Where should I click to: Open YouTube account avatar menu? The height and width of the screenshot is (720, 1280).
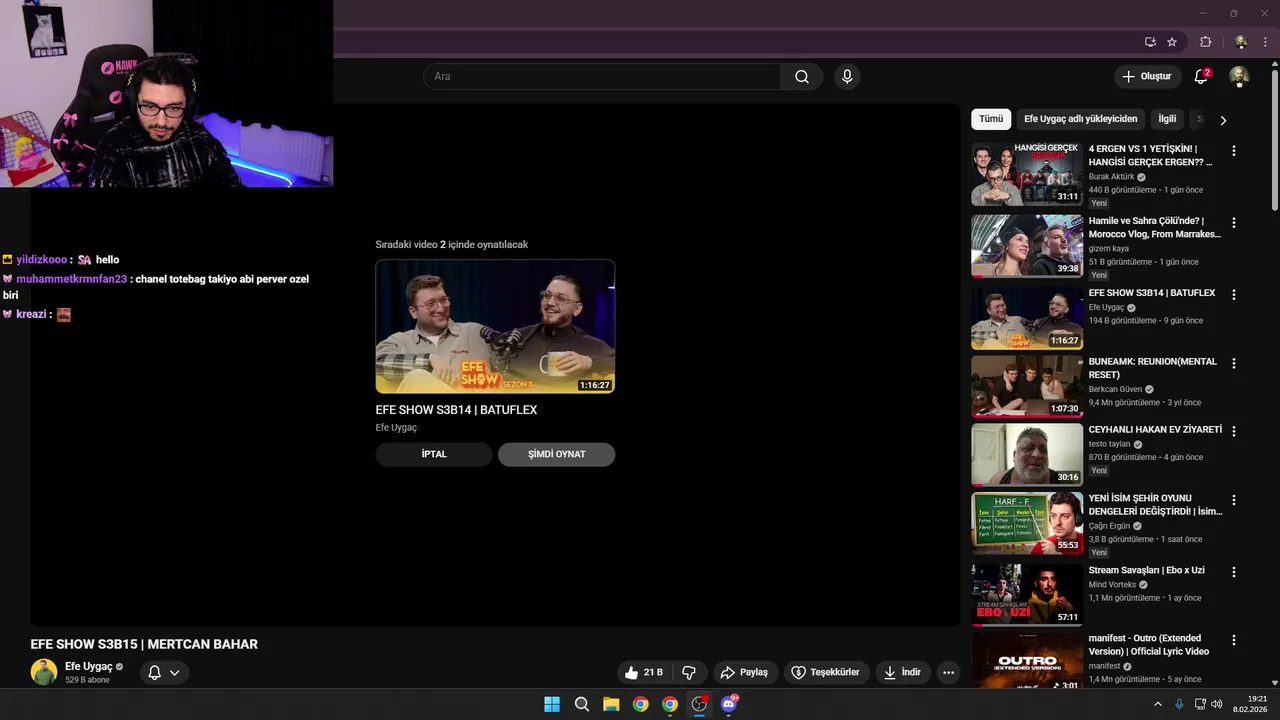pos(1239,77)
